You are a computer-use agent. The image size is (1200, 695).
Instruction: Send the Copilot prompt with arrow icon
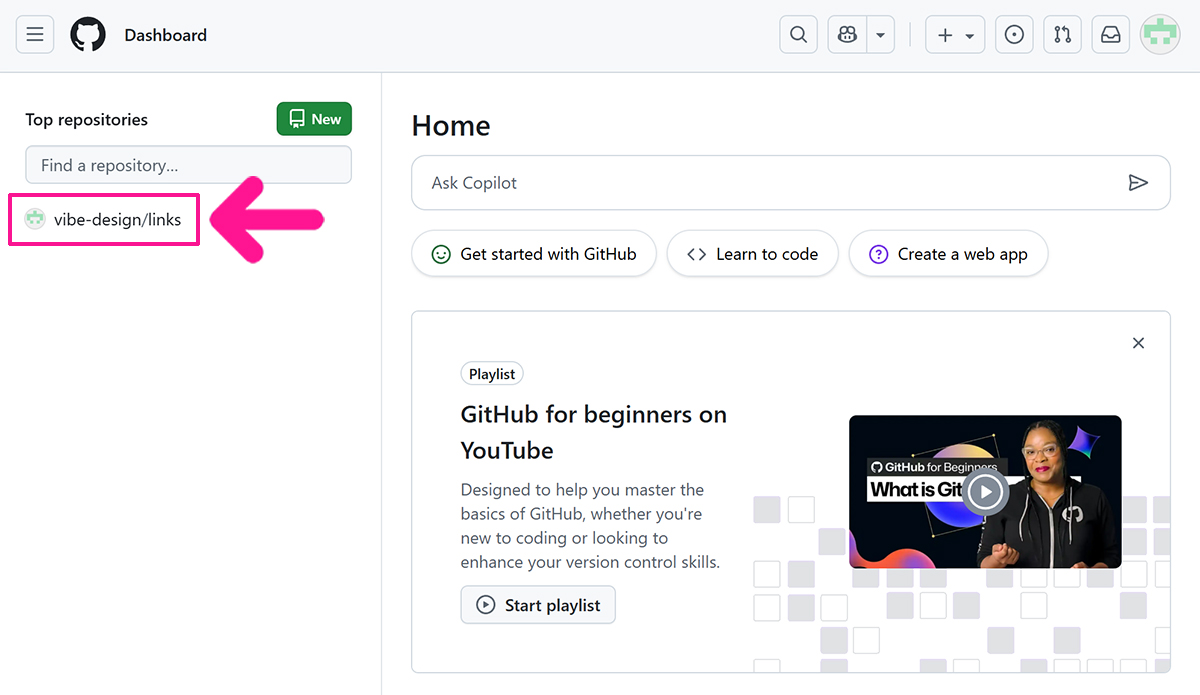(x=1137, y=183)
